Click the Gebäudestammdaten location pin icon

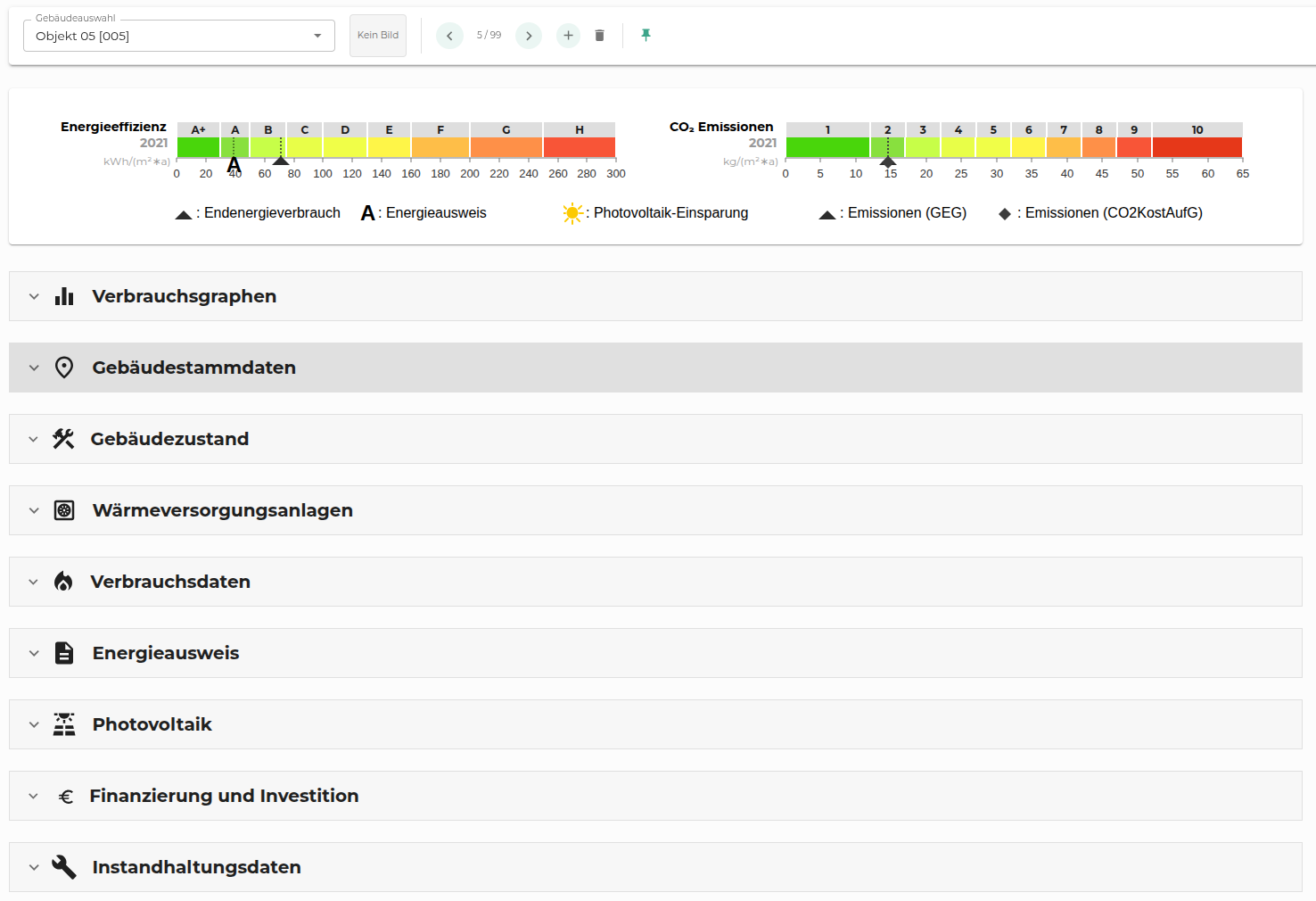(64, 368)
